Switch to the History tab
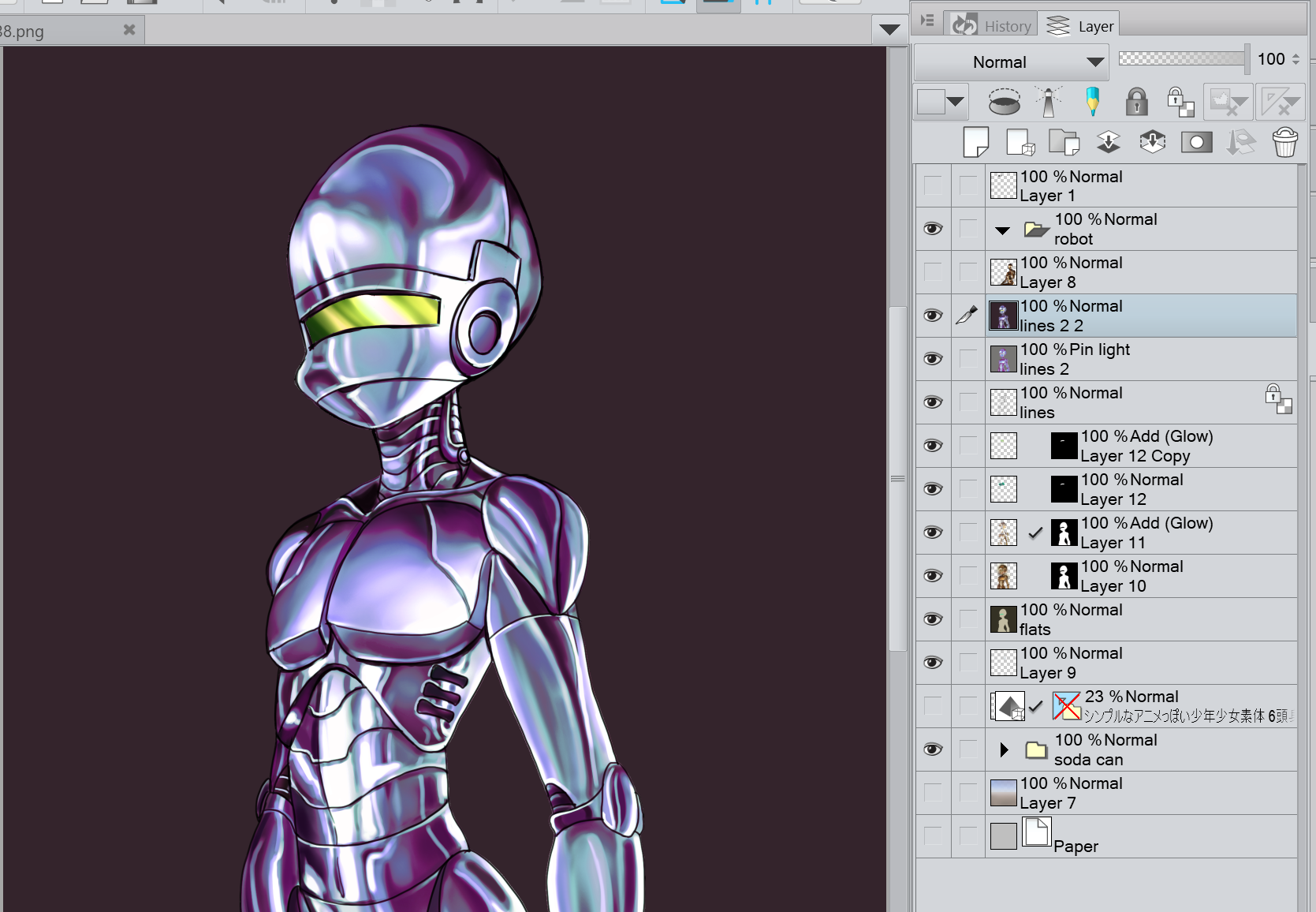Screen dimensions: 1316x912 [x=992, y=26]
